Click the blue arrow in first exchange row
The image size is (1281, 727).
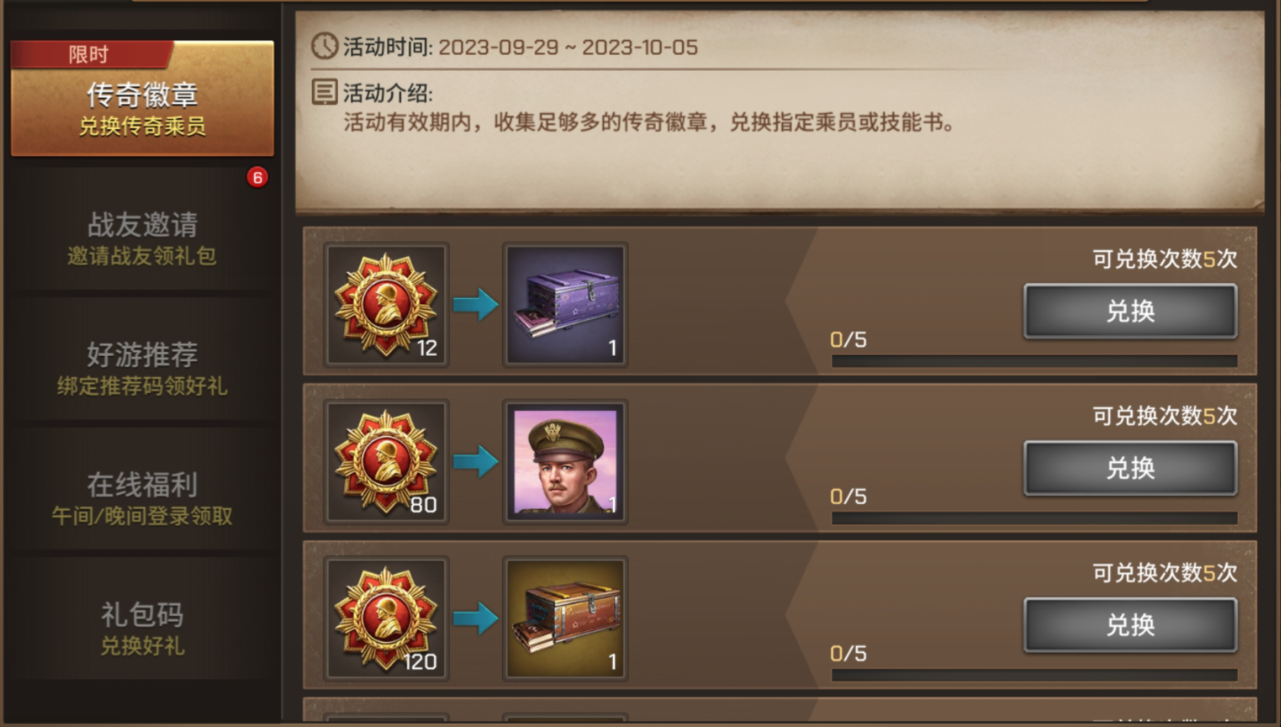click(x=475, y=305)
